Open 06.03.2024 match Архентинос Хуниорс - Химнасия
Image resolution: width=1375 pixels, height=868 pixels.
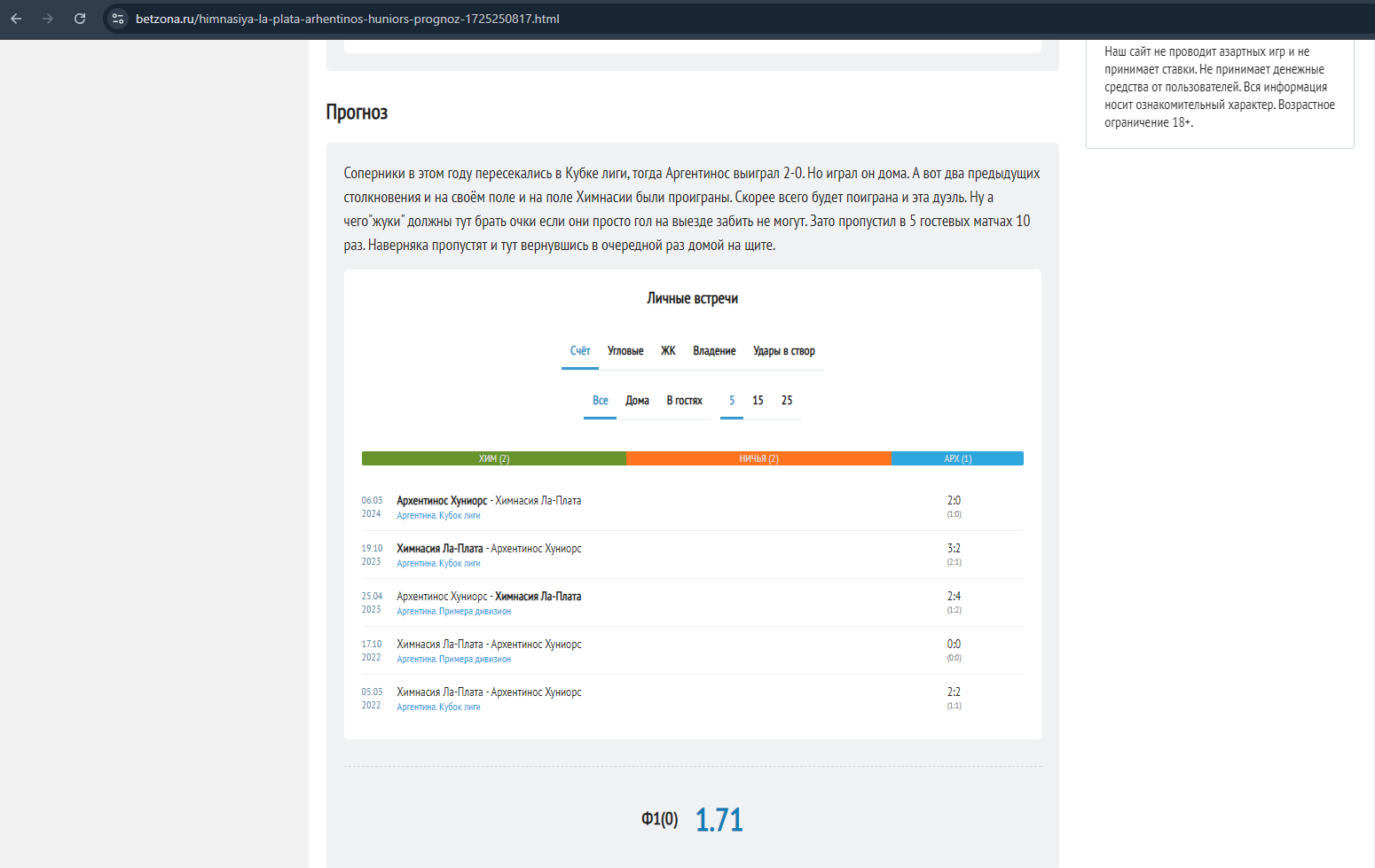[489, 501]
